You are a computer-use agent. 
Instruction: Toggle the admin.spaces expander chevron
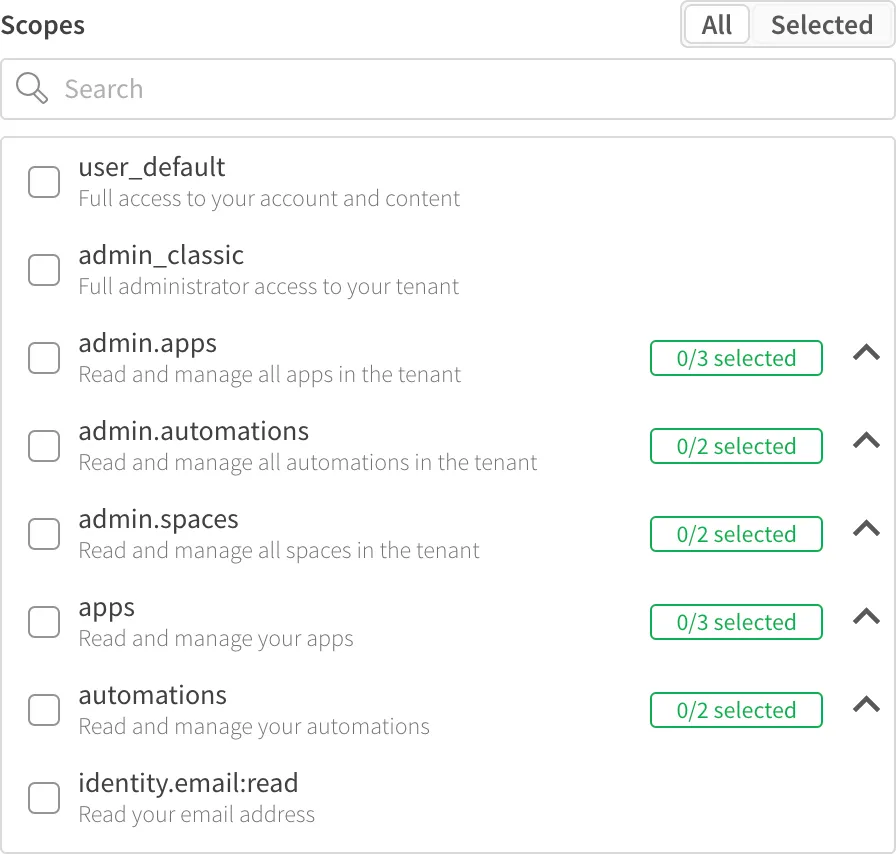[x=866, y=529]
